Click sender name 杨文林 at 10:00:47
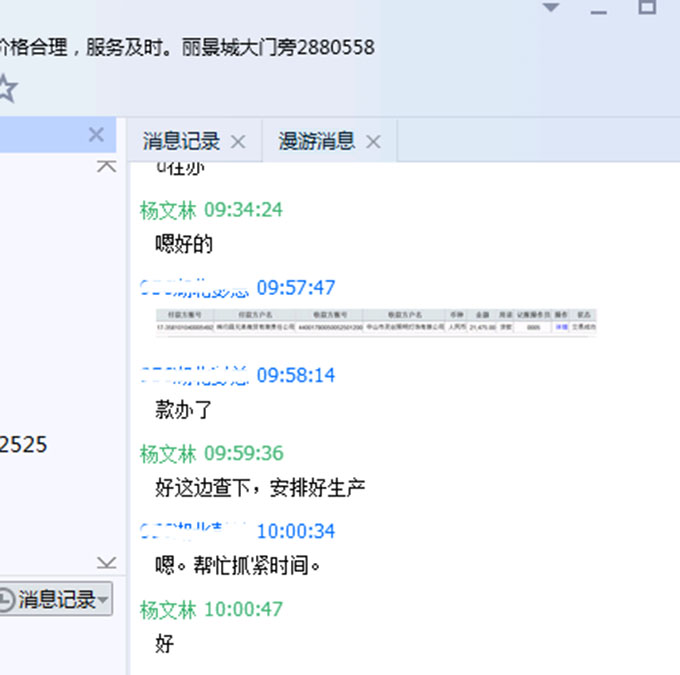Image resolution: width=680 pixels, height=675 pixels. tap(168, 609)
